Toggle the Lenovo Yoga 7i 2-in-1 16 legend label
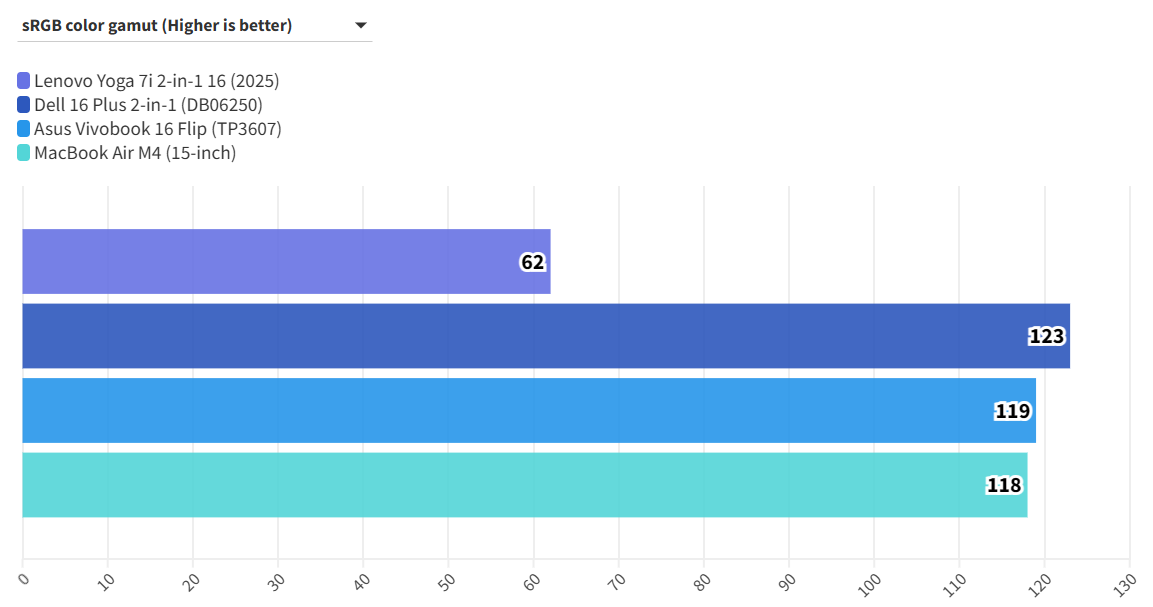This screenshot has width=1153, height=607. tap(156, 81)
